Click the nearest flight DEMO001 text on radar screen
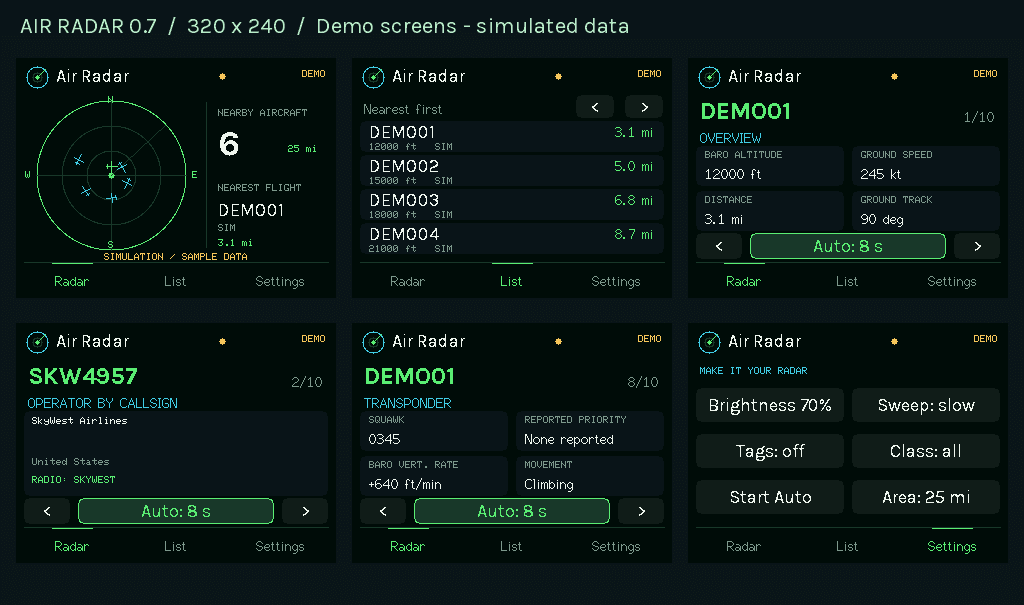Screen dimensions: 1024x605 tap(251, 210)
